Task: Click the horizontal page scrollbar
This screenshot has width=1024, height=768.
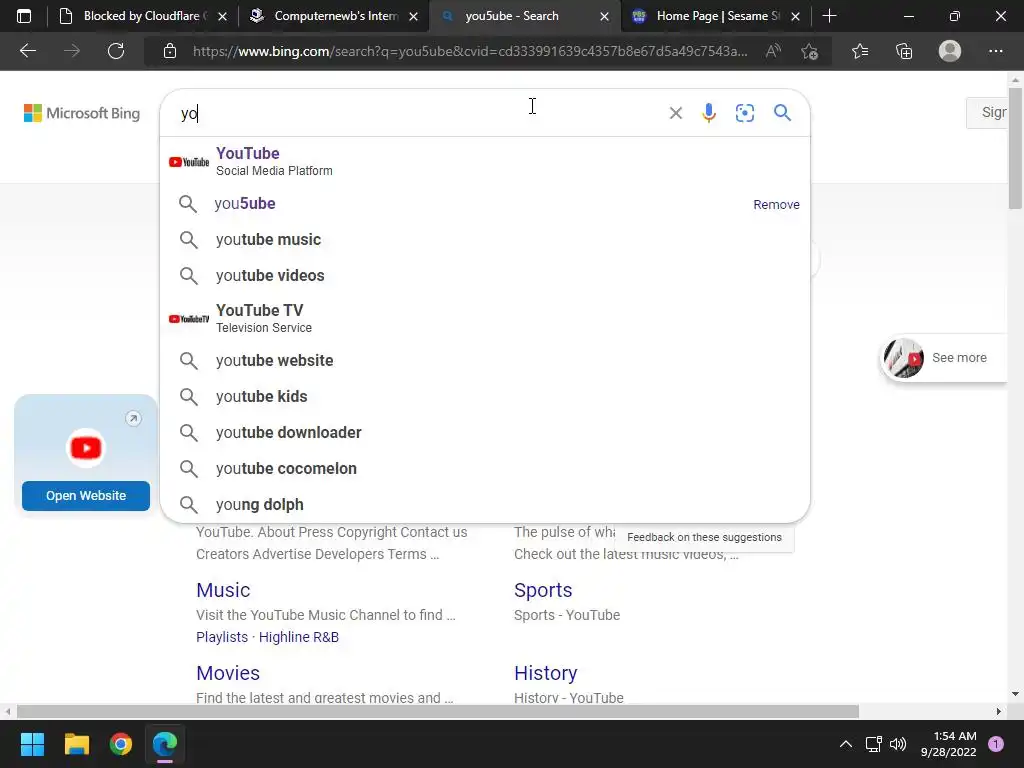Action: tap(438, 711)
